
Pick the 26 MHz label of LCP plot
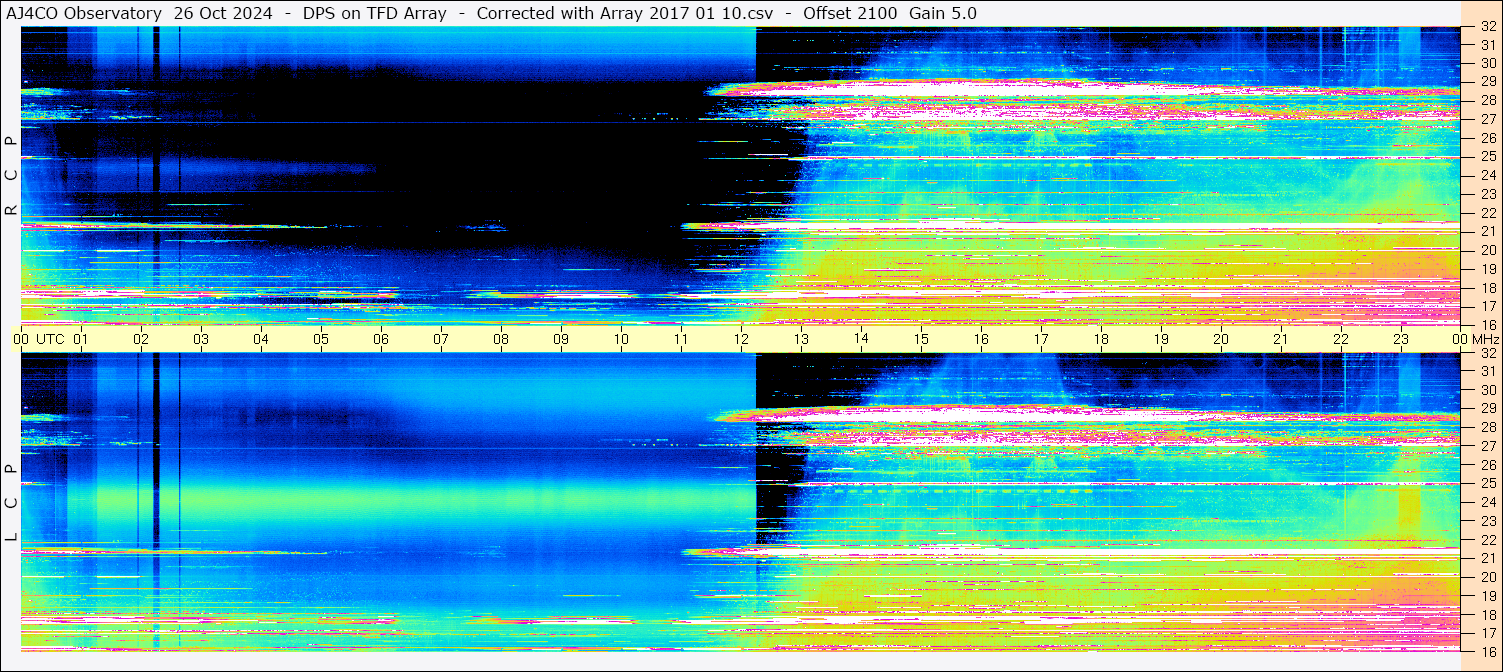[x=1487, y=465]
